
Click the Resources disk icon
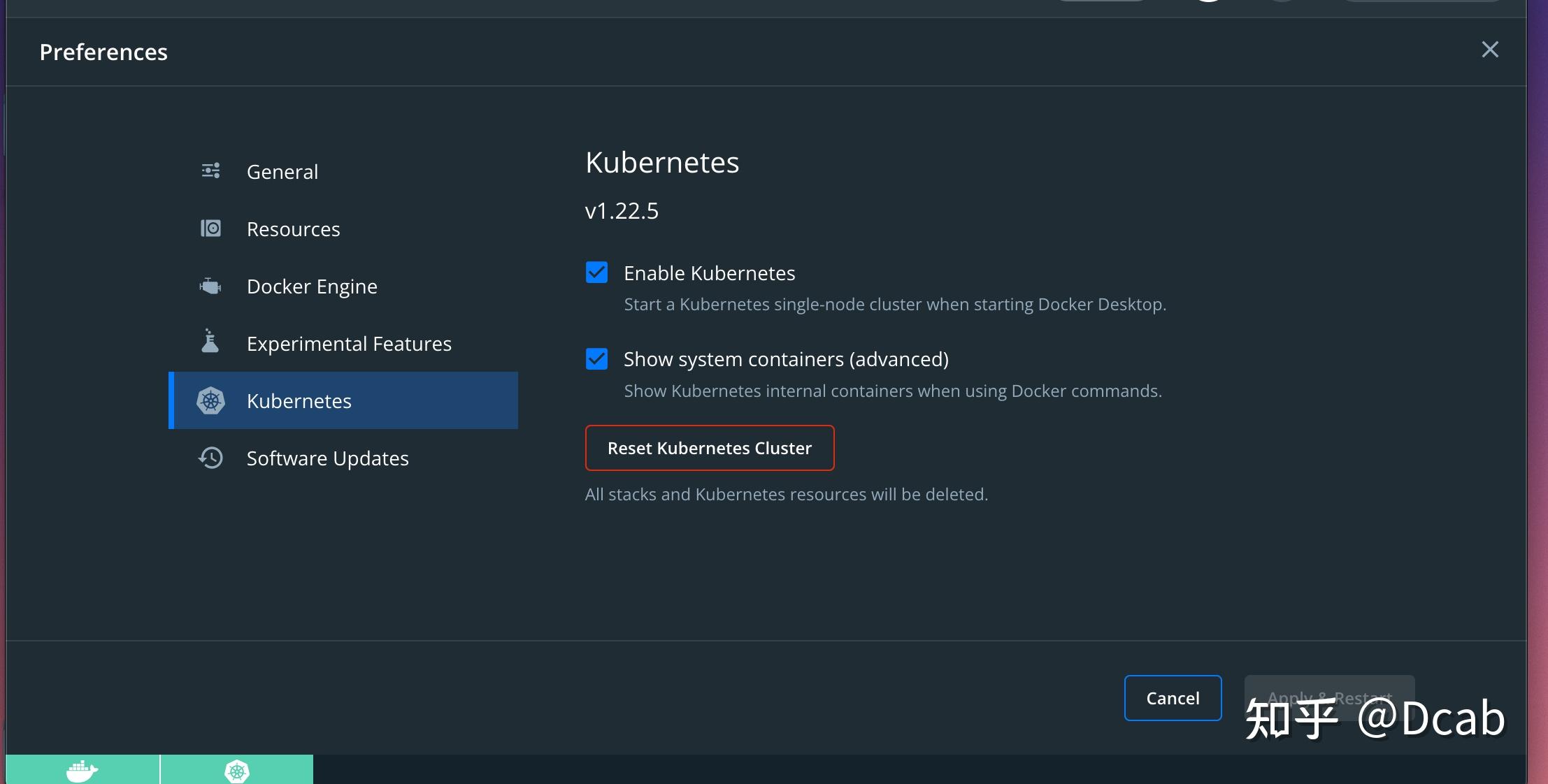tap(210, 228)
